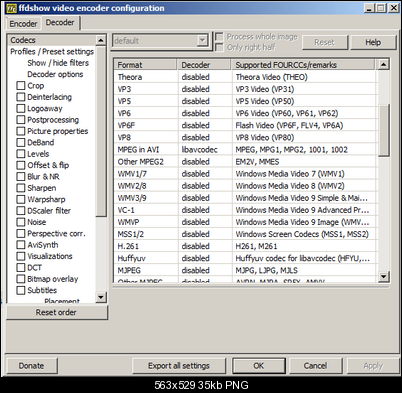The height and width of the screenshot is (393, 402).
Task: Select Show / hide filters entry
Action: [58, 63]
